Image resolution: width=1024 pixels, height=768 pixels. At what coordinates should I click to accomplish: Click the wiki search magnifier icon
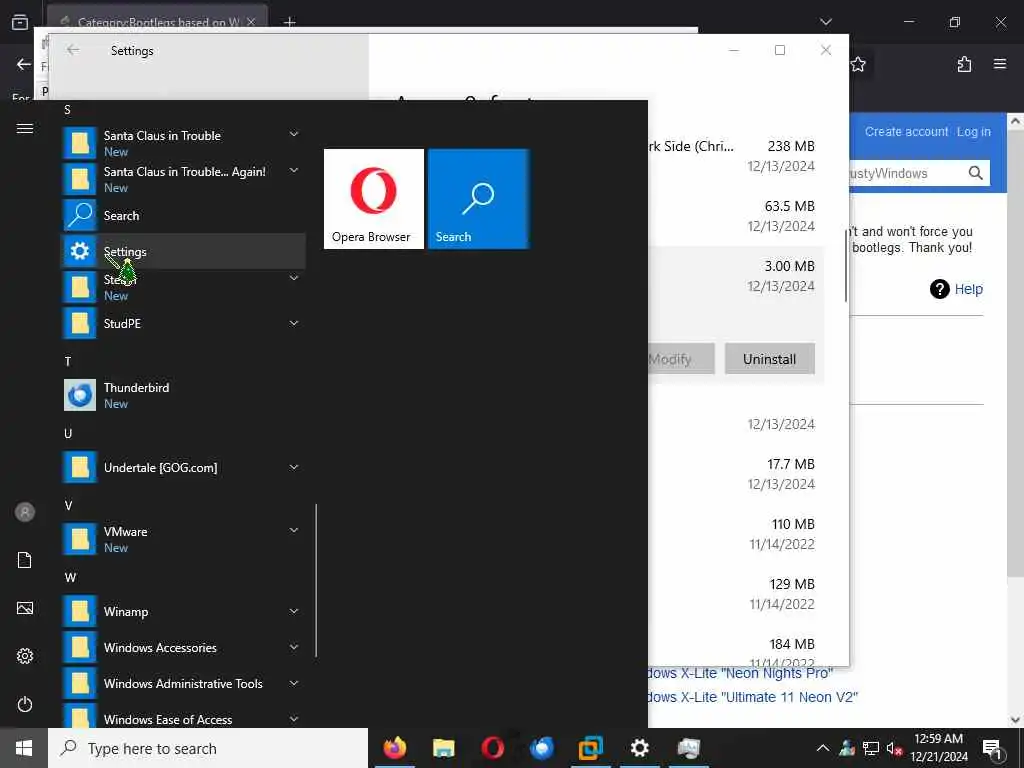[x=976, y=173]
